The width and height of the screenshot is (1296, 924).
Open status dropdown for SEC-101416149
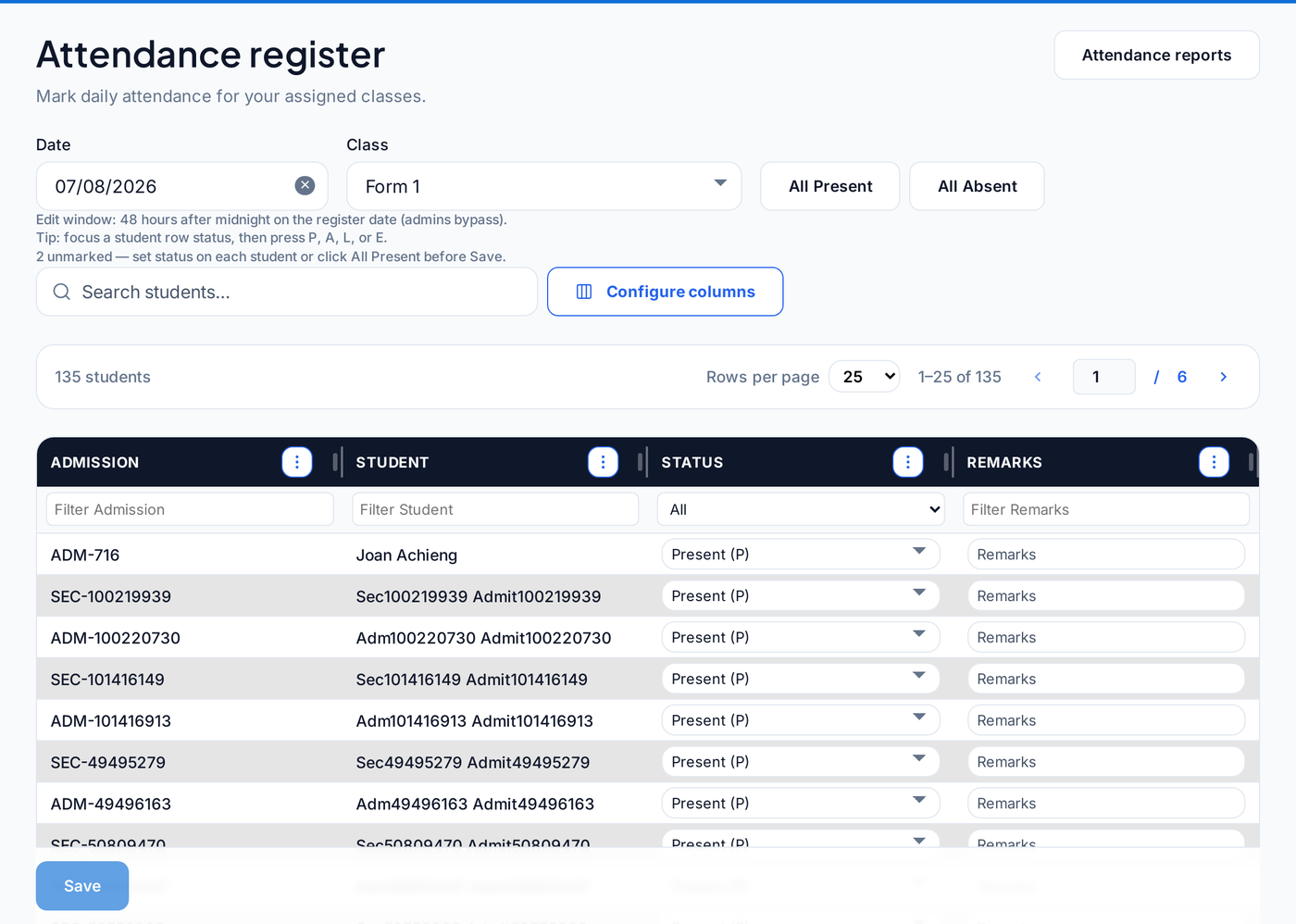801,679
